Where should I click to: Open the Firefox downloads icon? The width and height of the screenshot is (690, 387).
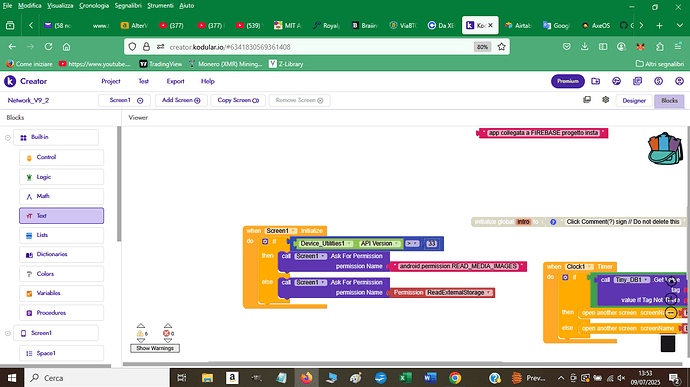coord(584,47)
